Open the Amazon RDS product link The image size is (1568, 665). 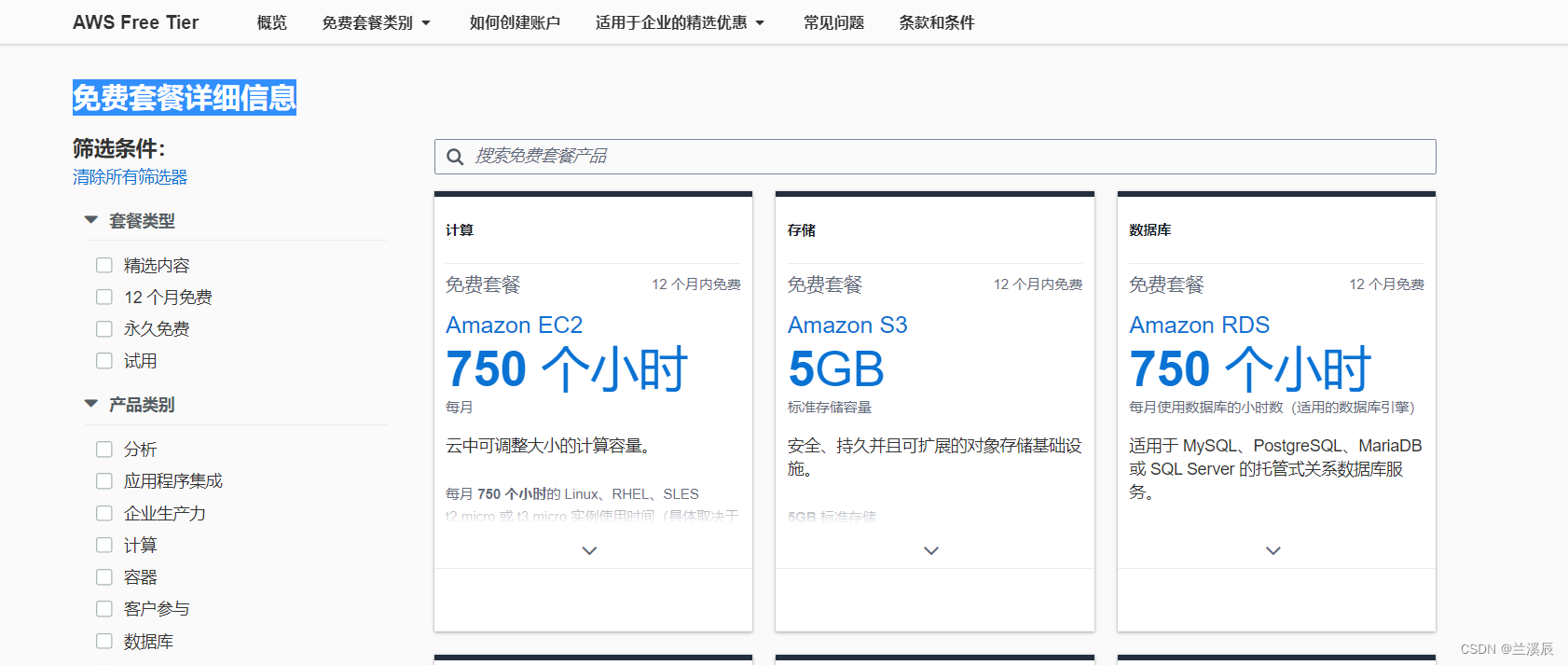click(x=1200, y=326)
